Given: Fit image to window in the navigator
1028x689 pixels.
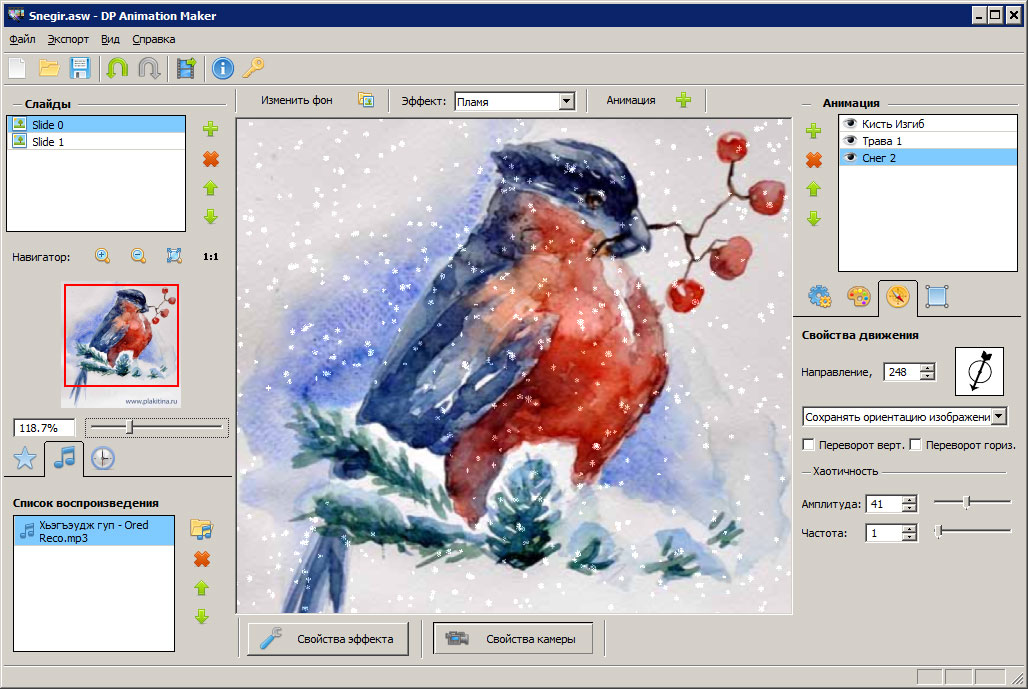Looking at the screenshot, I should tap(174, 256).
